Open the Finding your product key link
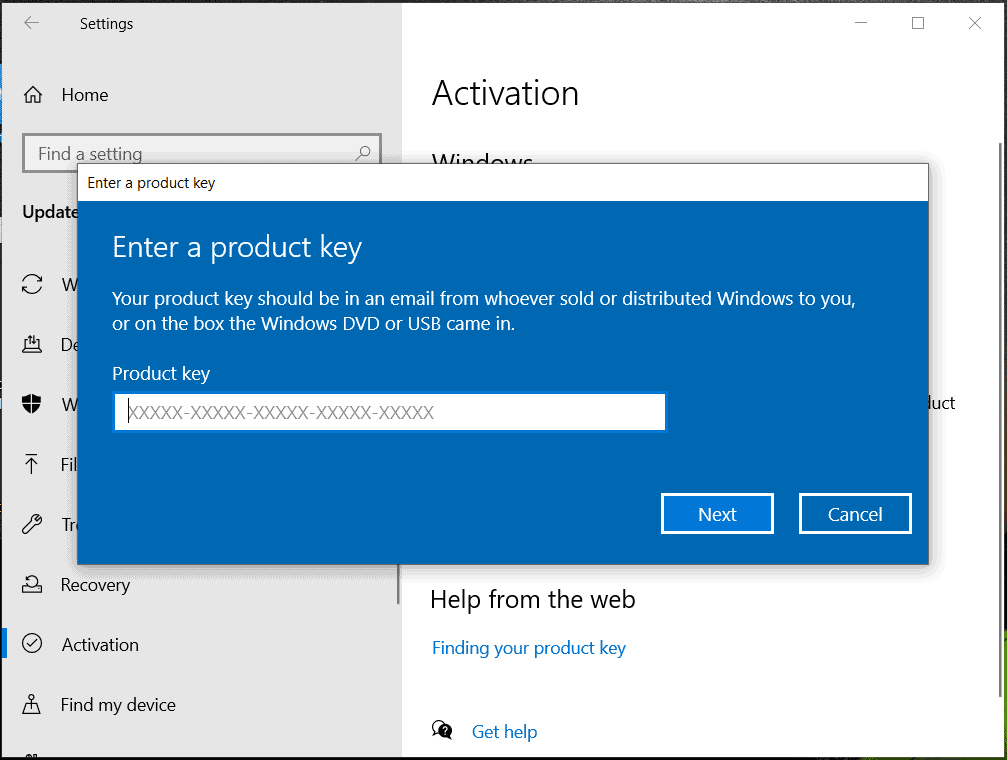The height and width of the screenshot is (760, 1007). [529, 648]
